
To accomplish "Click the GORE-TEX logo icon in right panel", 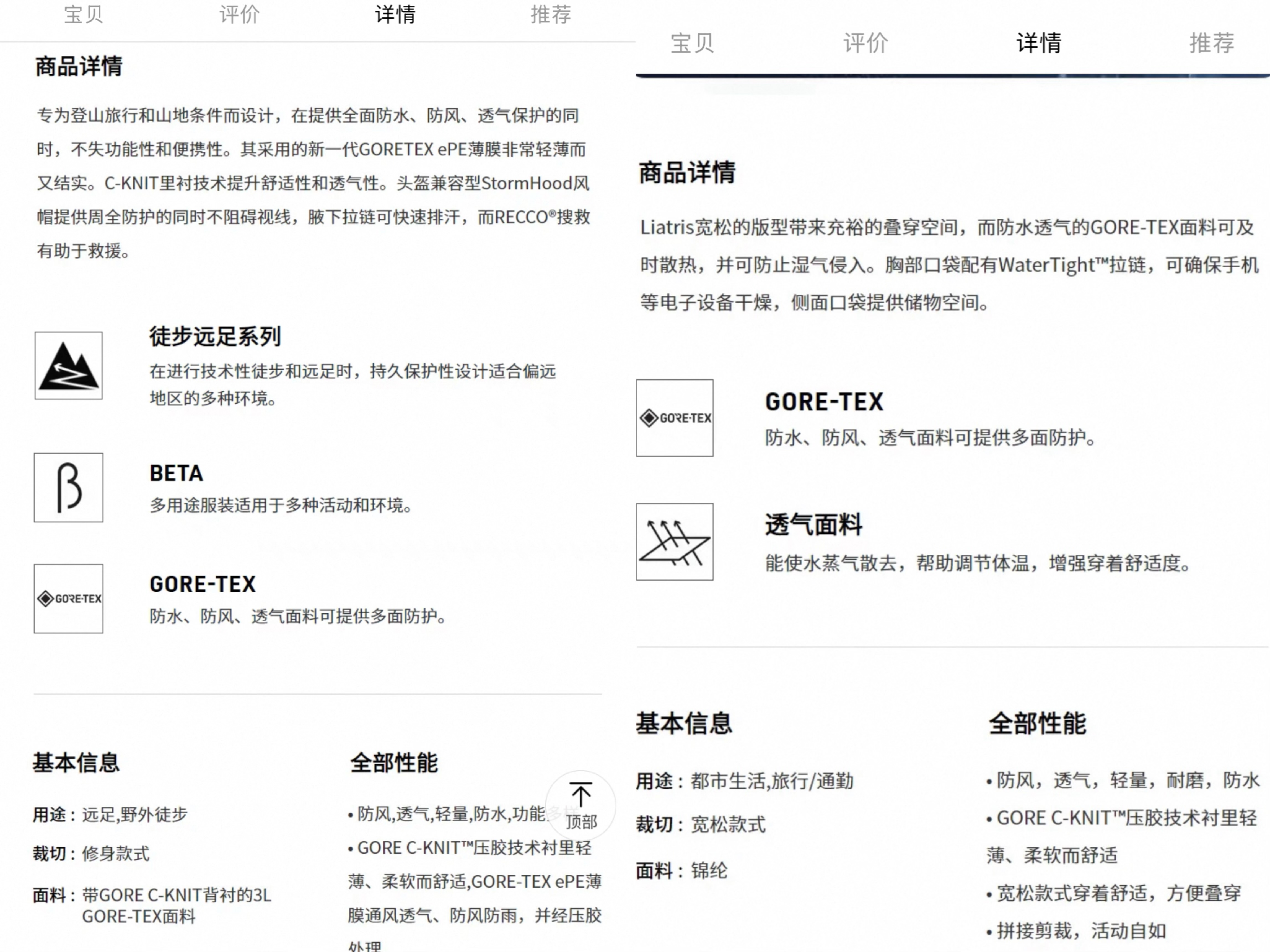I will 675,418.
